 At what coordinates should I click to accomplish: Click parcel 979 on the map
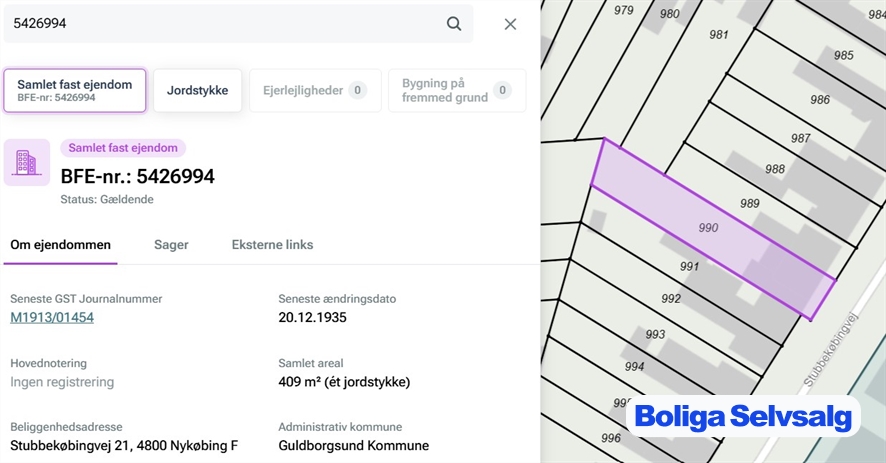624,10
